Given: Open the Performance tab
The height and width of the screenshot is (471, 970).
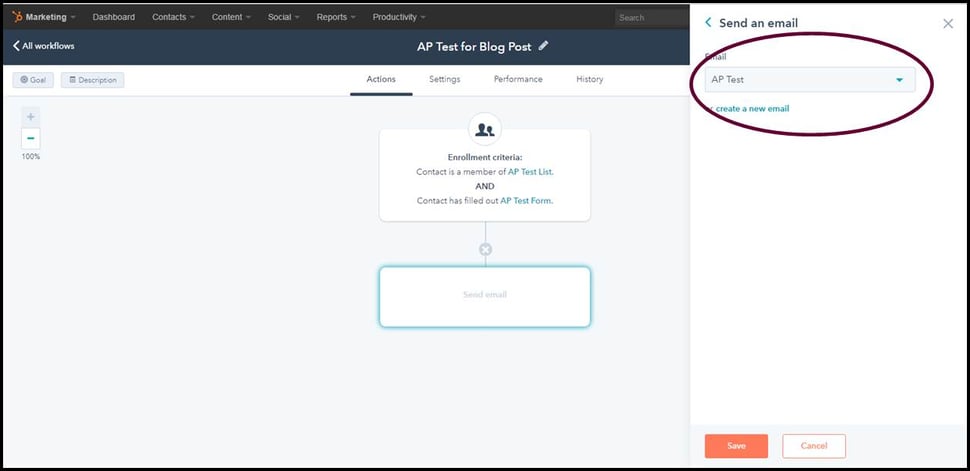Looking at the screenshot, I should click(518, 80).
